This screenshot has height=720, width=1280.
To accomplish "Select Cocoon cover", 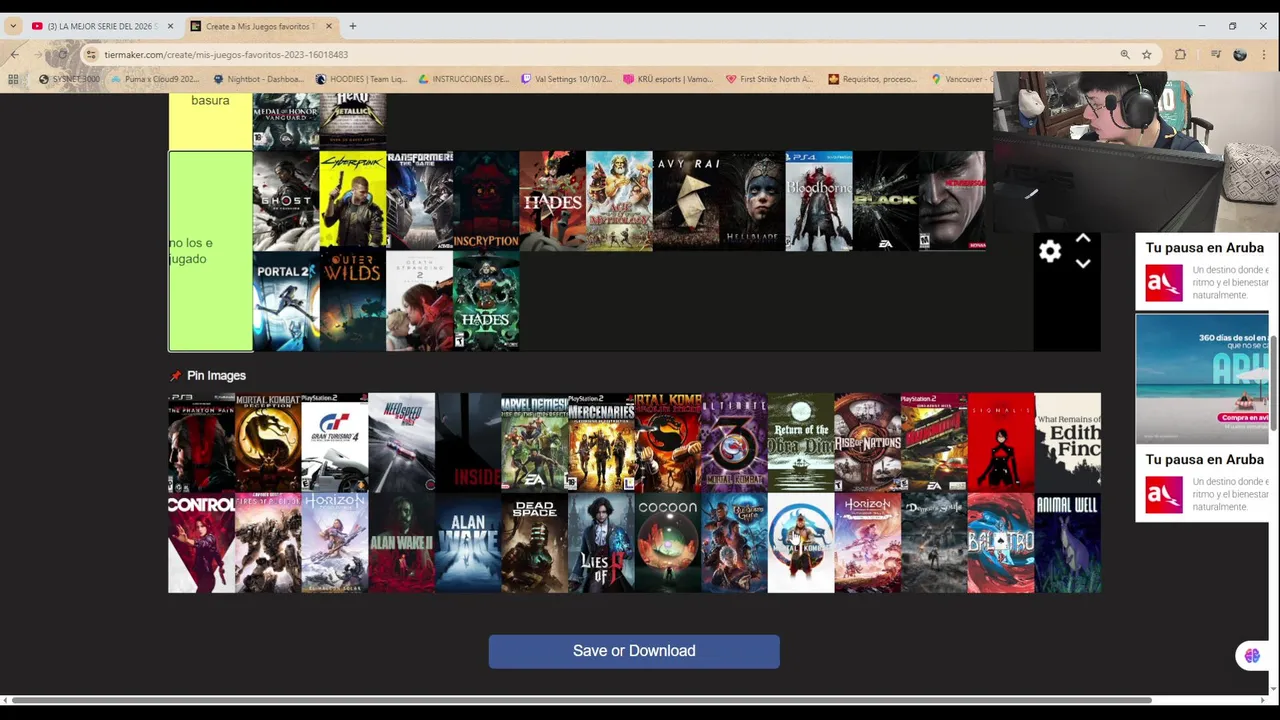I will (x=668, y=543).
